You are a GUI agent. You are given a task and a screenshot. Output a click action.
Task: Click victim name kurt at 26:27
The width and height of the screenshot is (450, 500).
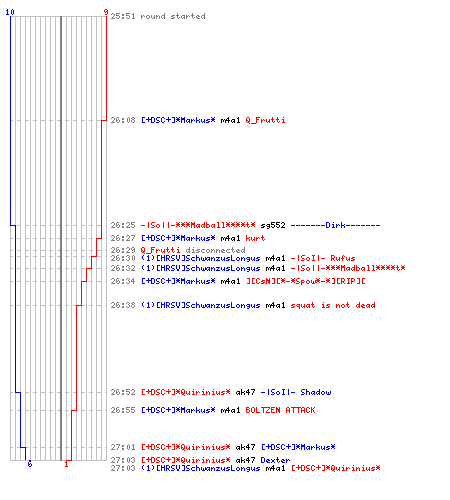255,238
